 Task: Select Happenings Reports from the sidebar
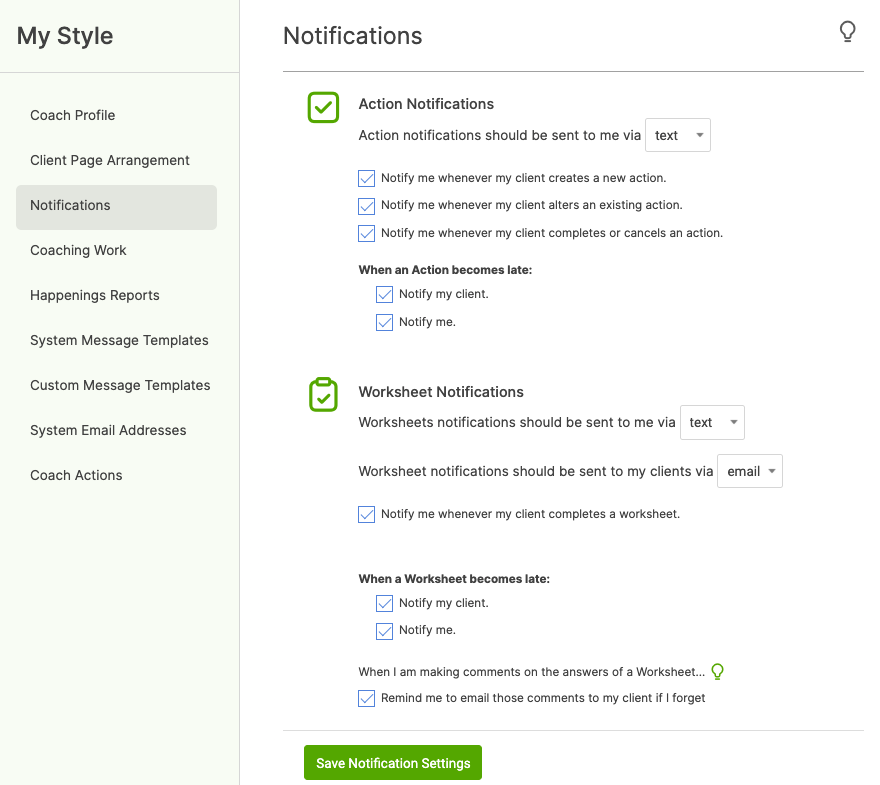[95, 295]
